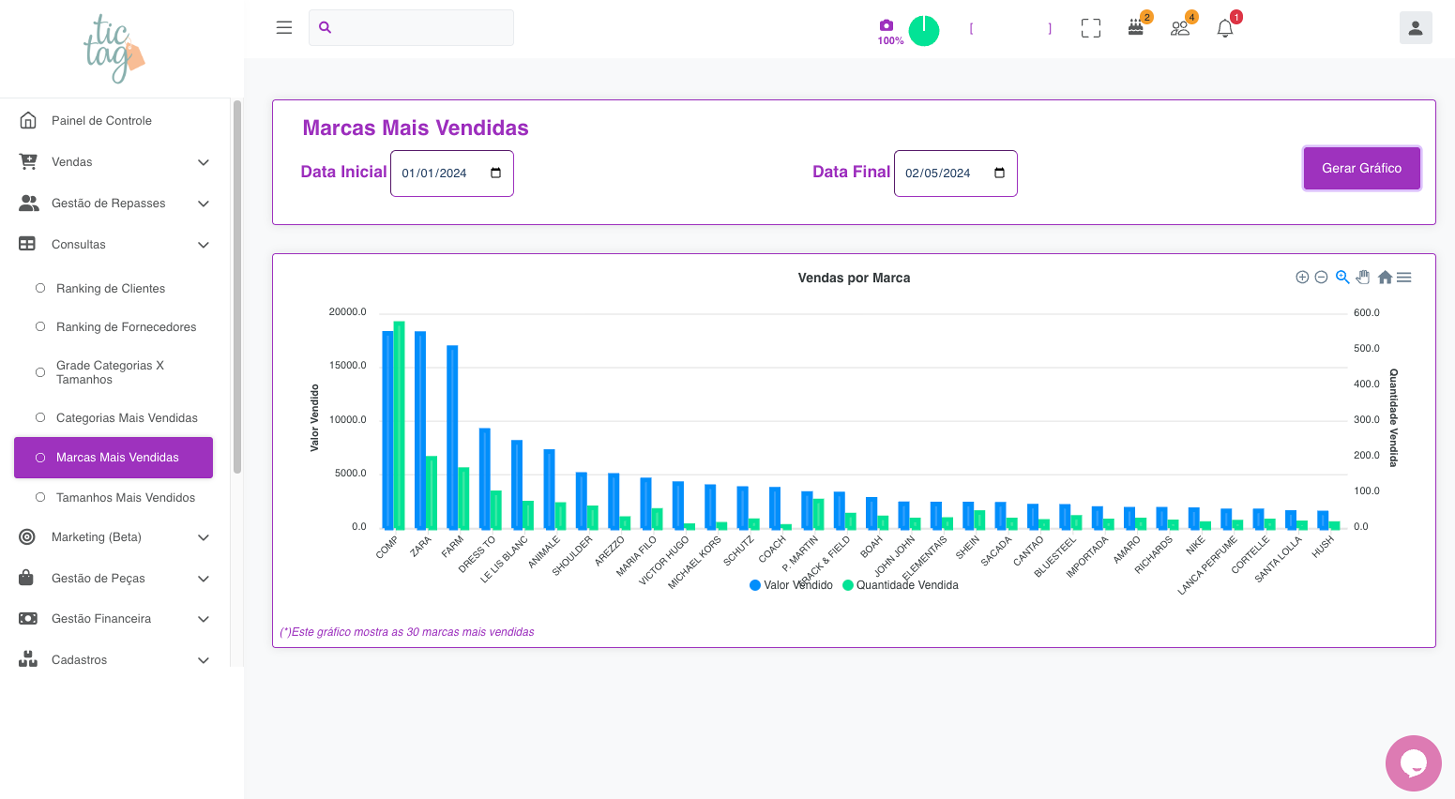Expand the Cadastros chevron
The height and width of the screenshot is (799, 1455).
pos(203,660)
